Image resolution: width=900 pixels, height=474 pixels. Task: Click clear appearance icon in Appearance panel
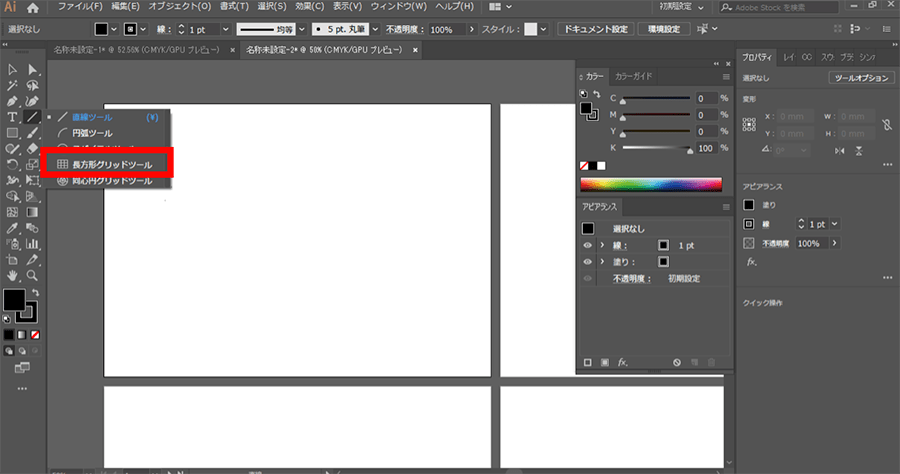tap(677, 363)
